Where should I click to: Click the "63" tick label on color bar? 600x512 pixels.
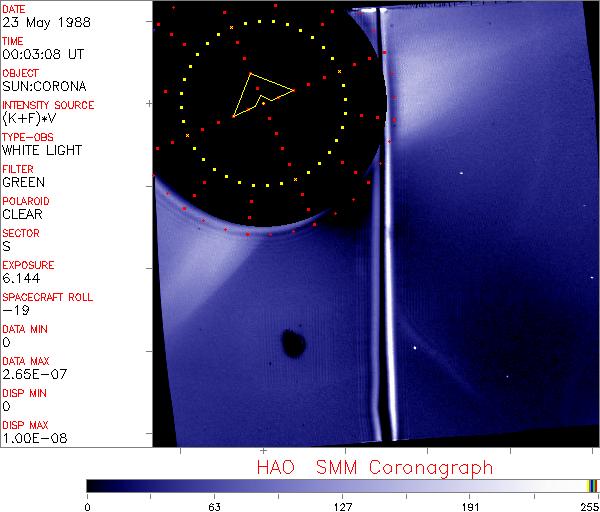point(214,505)
